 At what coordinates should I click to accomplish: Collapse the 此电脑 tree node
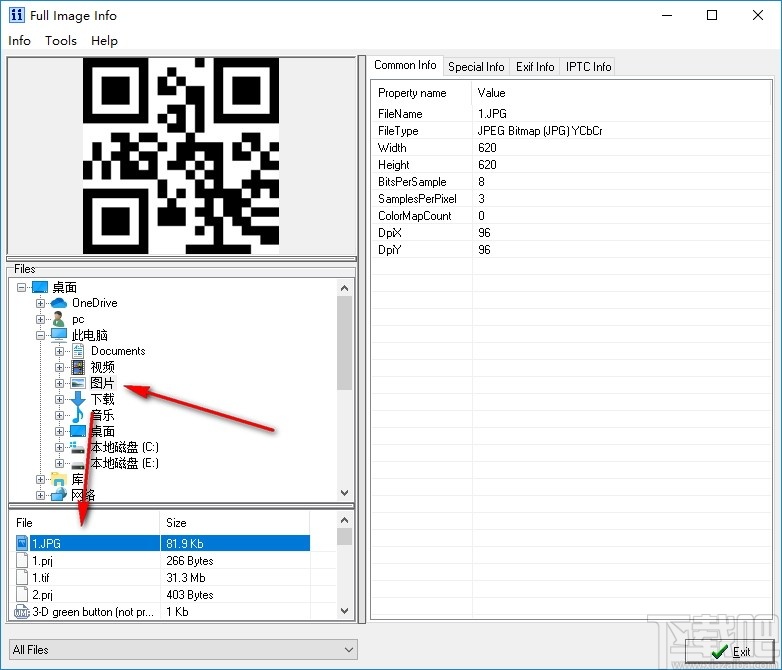click(x=40, y=335)
